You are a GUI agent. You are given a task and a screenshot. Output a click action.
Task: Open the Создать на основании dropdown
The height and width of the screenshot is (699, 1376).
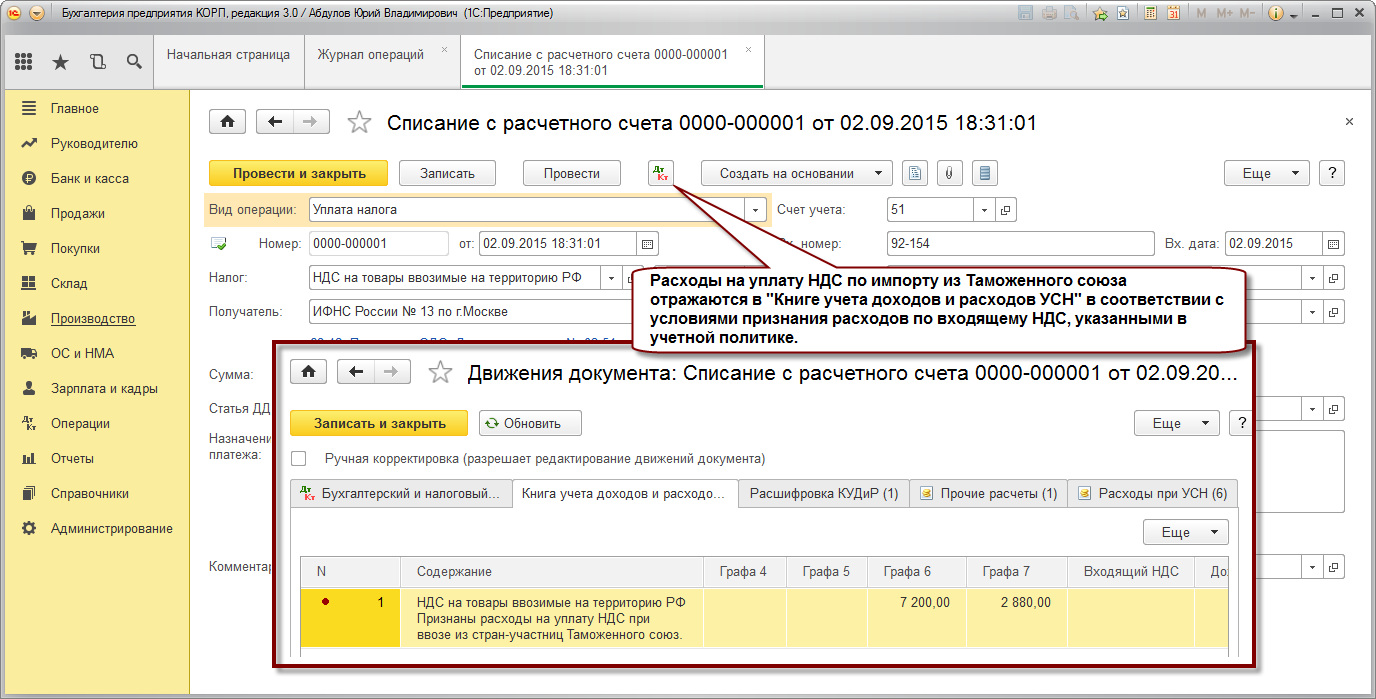pyautogui.click(x=797, y=173)
